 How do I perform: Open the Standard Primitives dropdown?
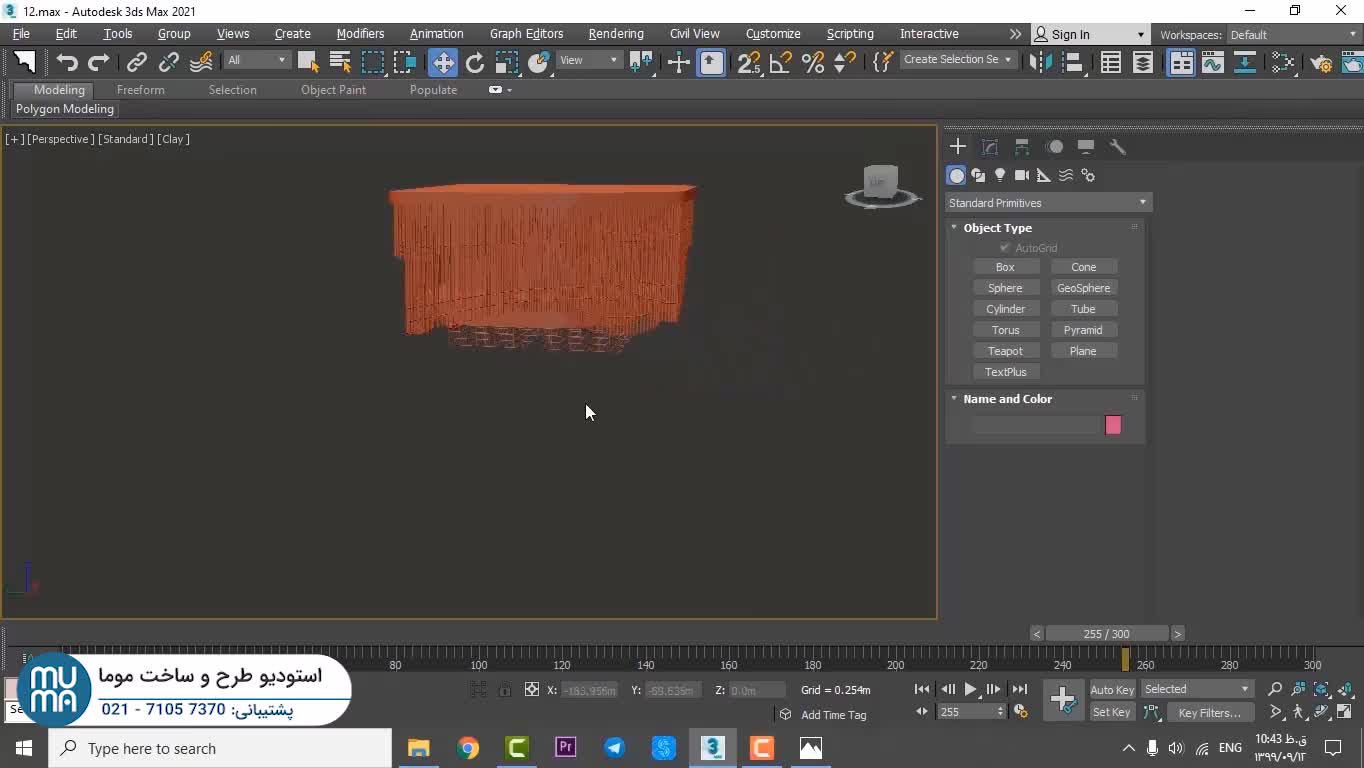(1047, 203)
